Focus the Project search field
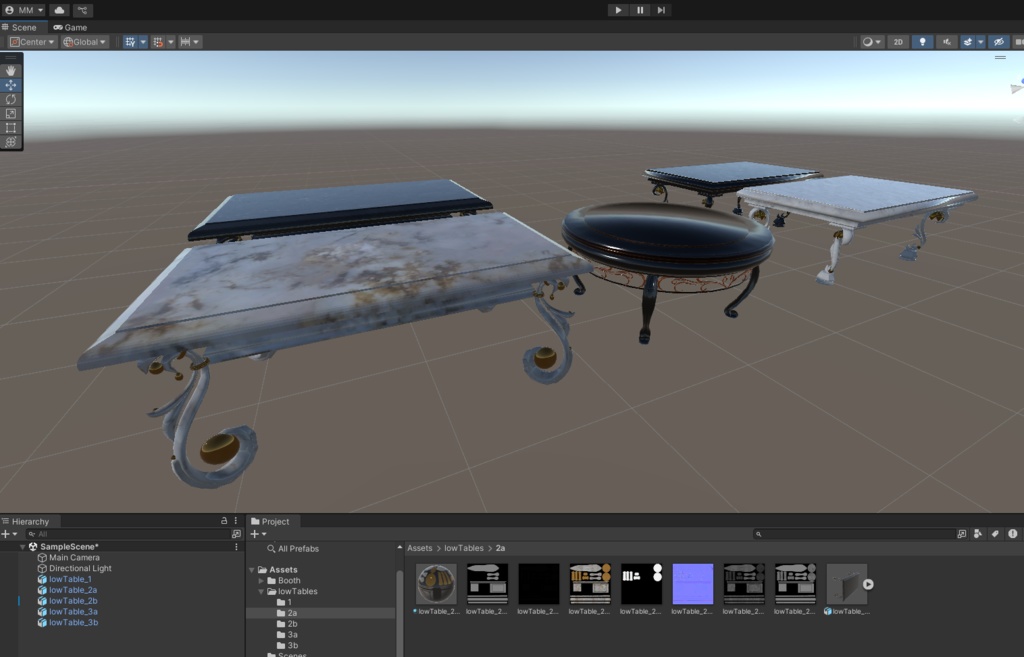1024x657 pixels. (854, 534)
